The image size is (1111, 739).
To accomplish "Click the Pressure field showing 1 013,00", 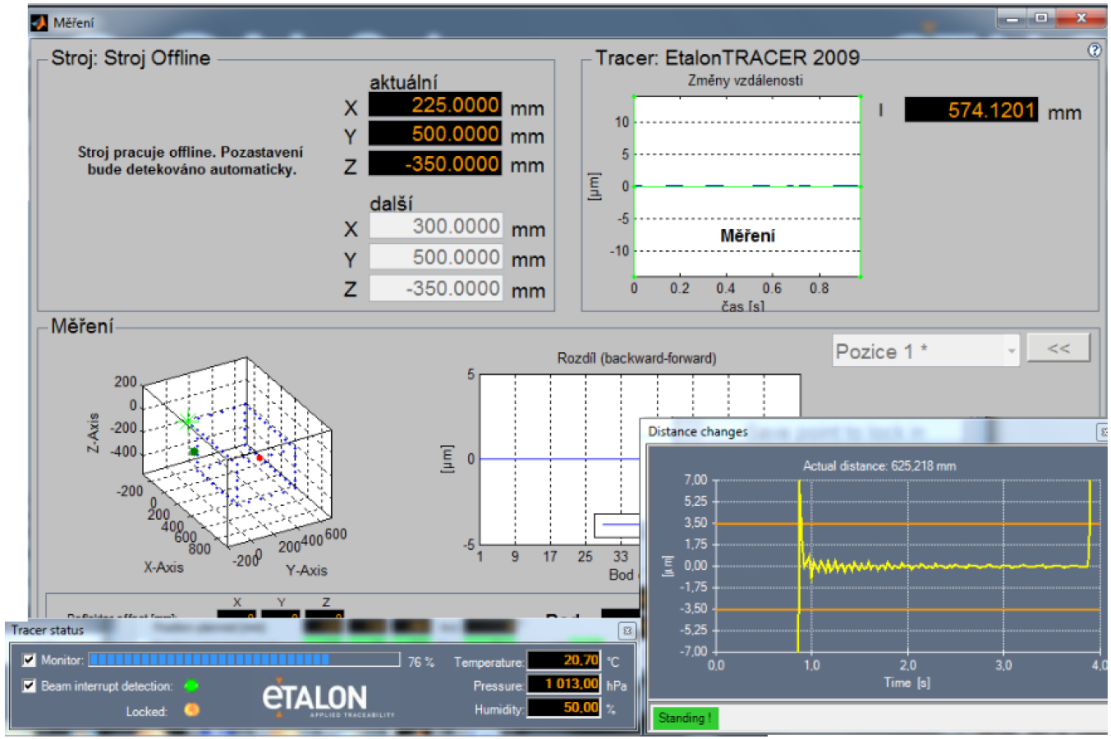I will [564, 684].
